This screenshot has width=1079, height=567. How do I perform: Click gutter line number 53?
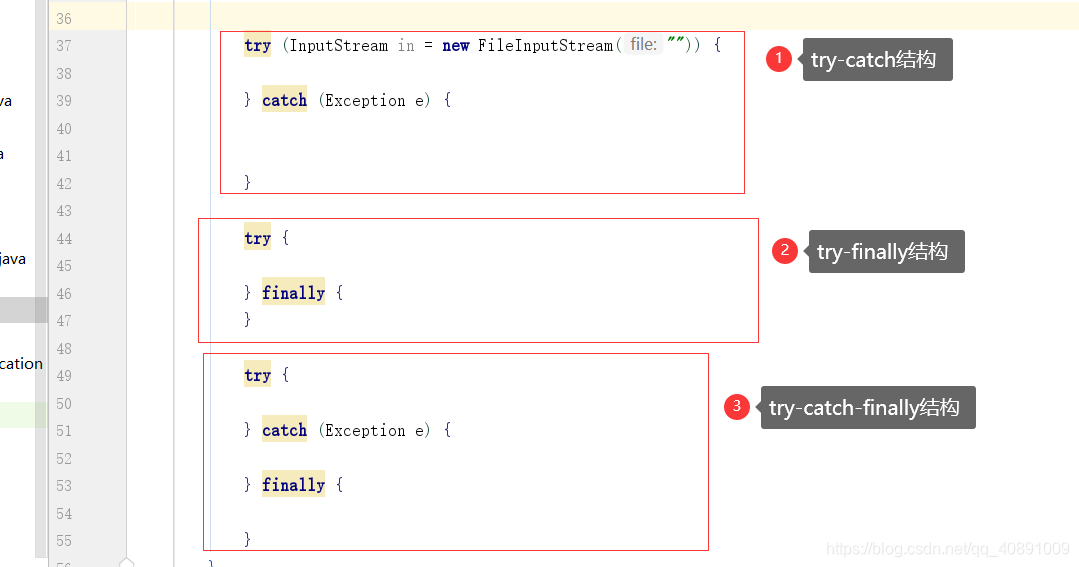click(64, 486)
